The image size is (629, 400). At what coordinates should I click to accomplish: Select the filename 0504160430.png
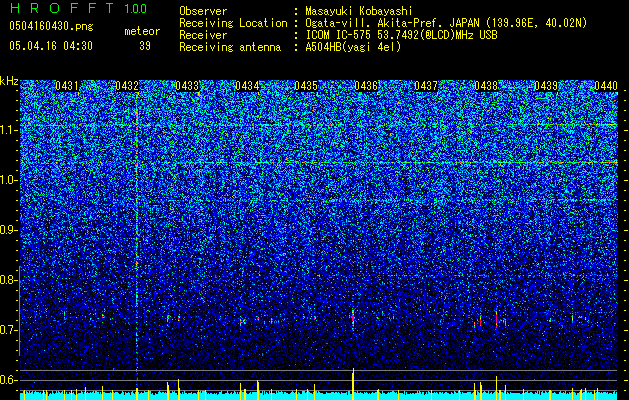point(51,27)
